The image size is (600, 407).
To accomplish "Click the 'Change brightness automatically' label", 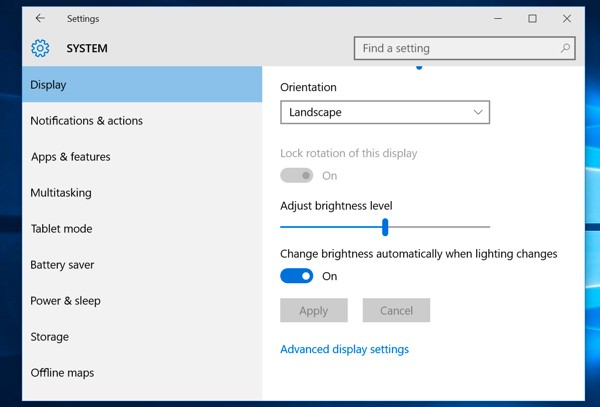I will (x=419, y=254).
